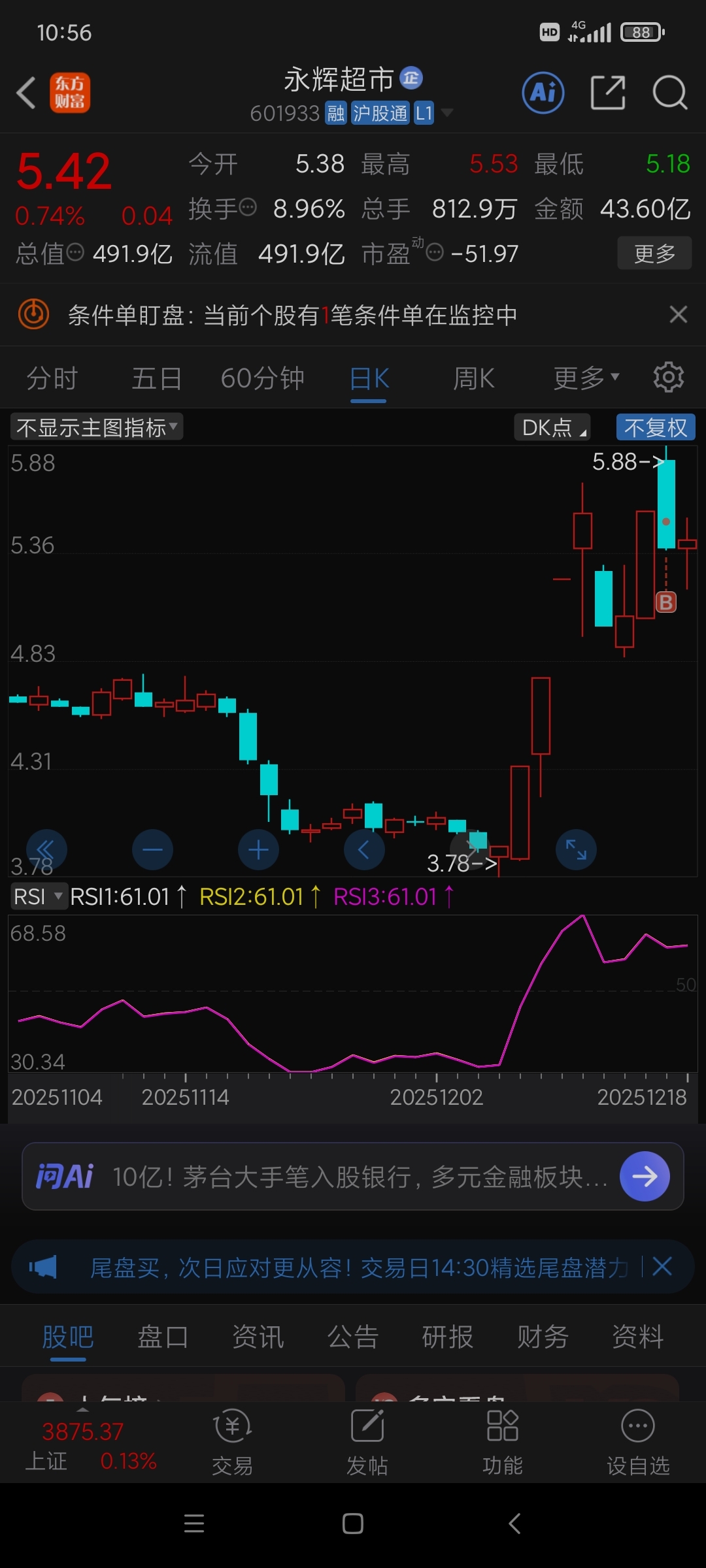Viewport: 706px width, 1568px height.
Task: Tap the 沪股通 tag
Action: click(380, 113)
